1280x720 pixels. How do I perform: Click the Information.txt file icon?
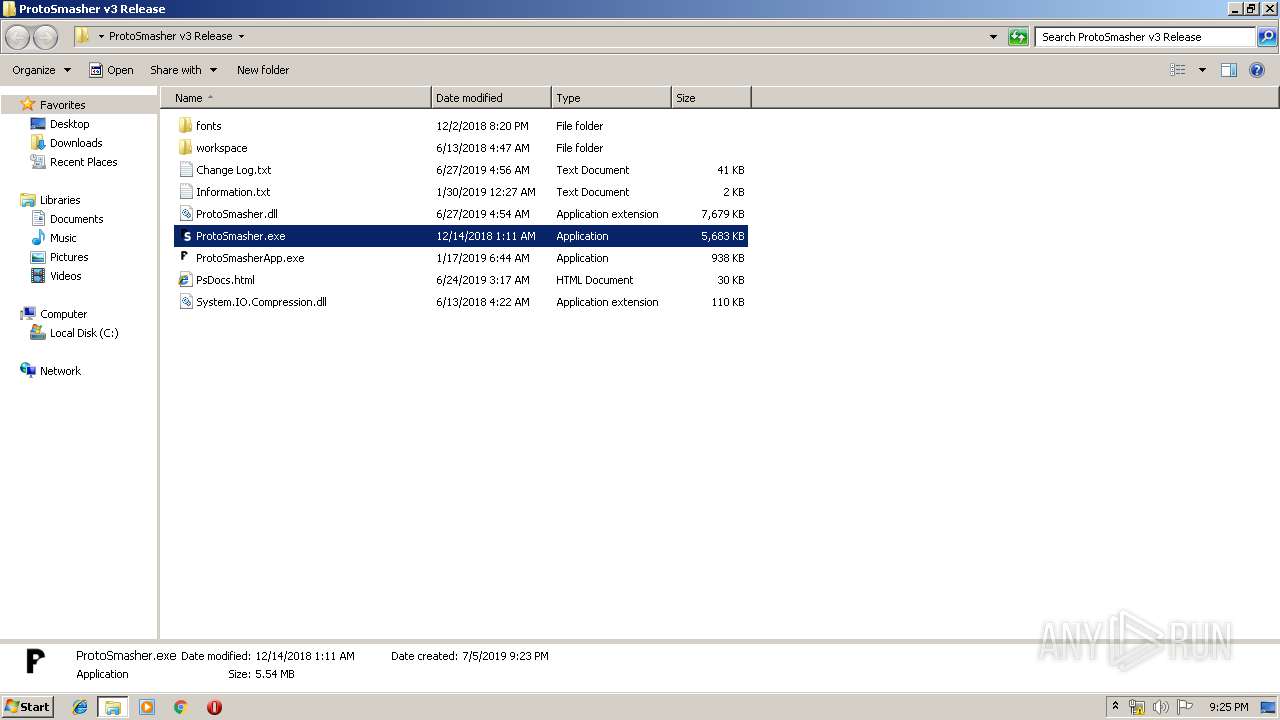(185, 192)
